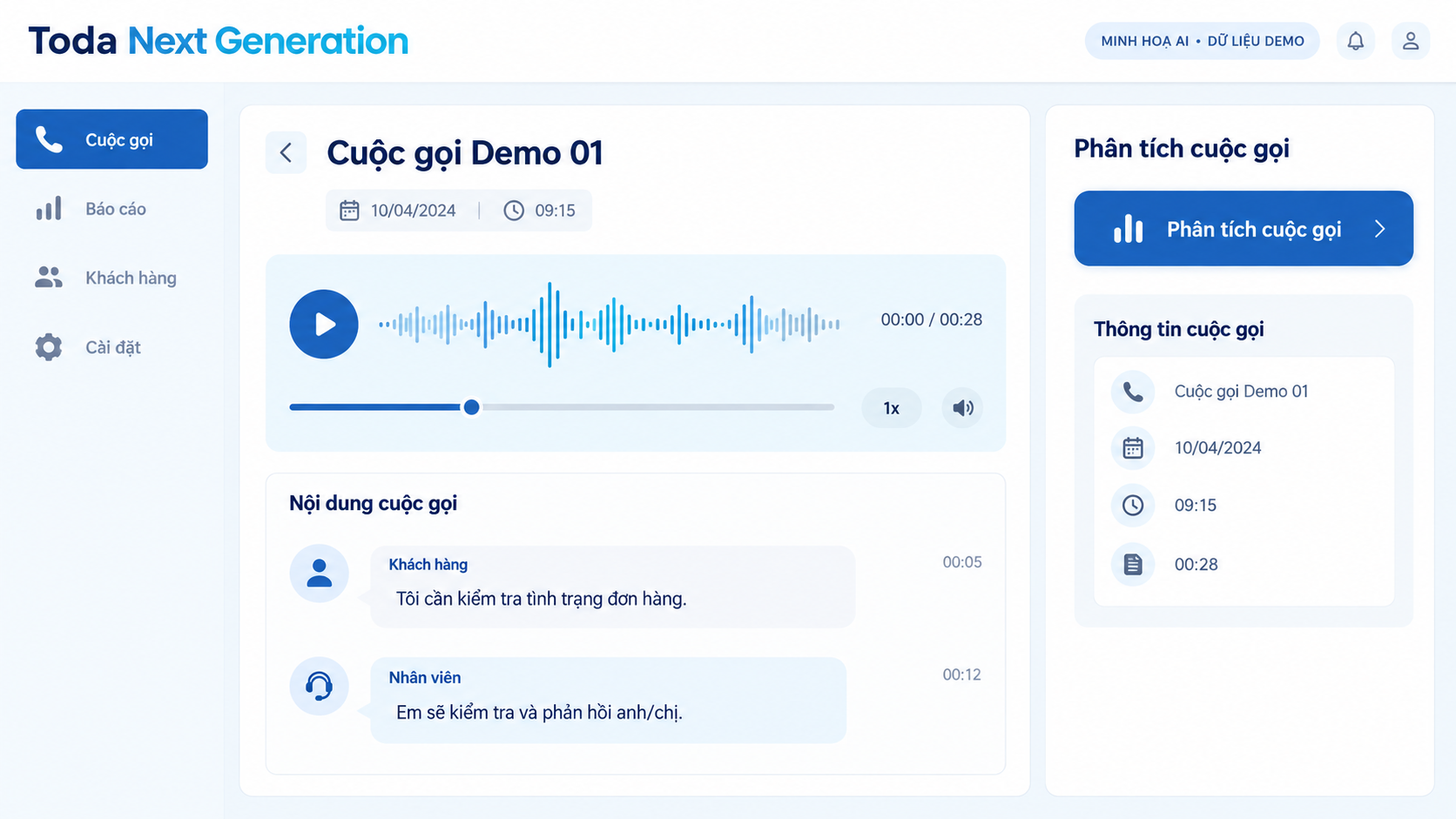Screen dimensions: 1456x819
Task: Click the calendar icon in Thông tin cuộc gọi
Action: pos(1133,448)
